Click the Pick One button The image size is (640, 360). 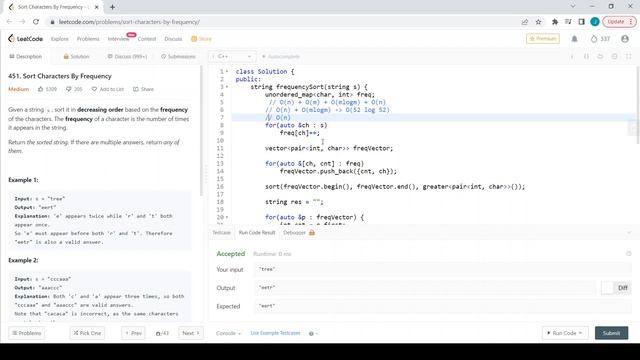[x=87, y=333]
